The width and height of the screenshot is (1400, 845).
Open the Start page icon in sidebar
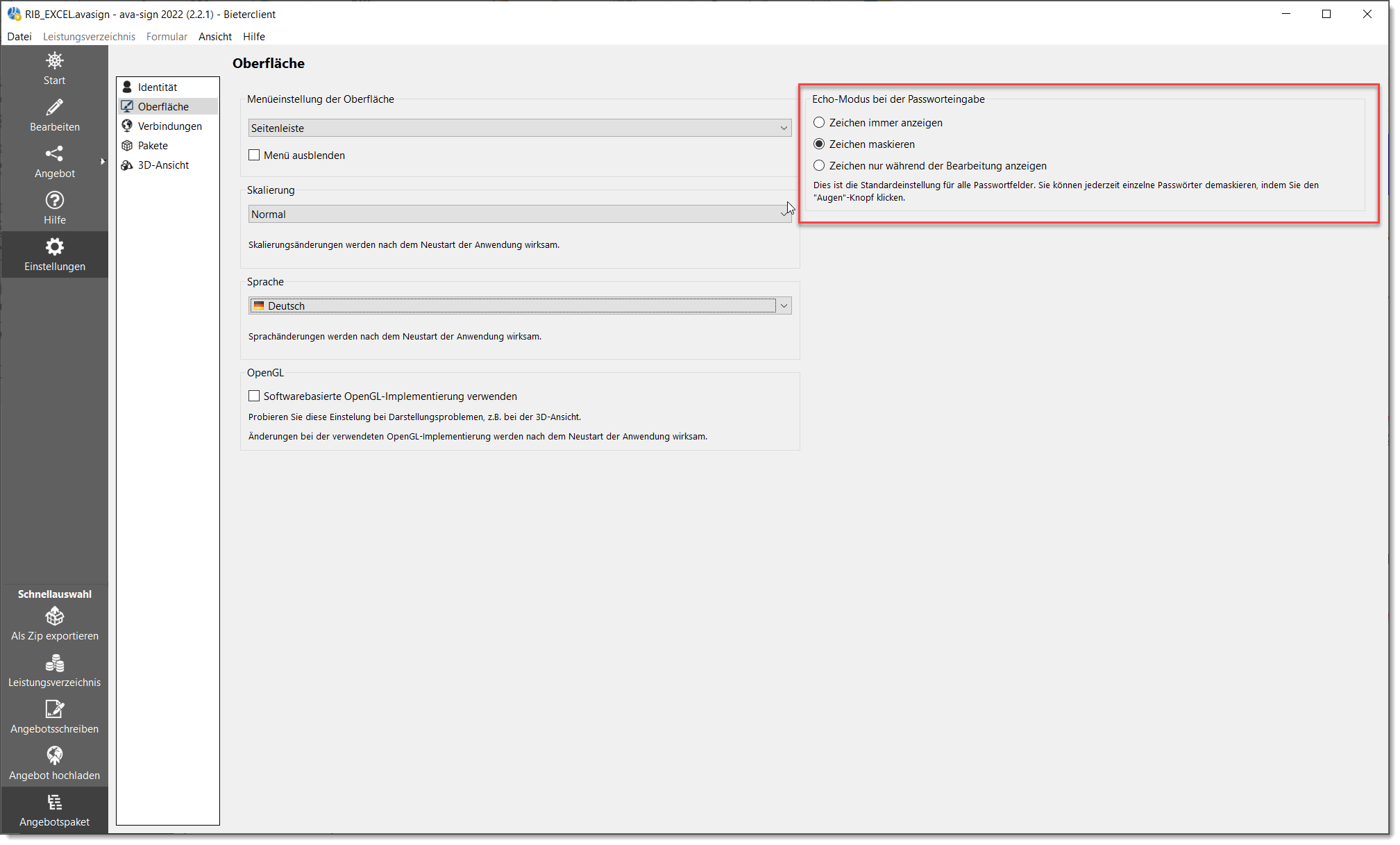pos(54,60)
